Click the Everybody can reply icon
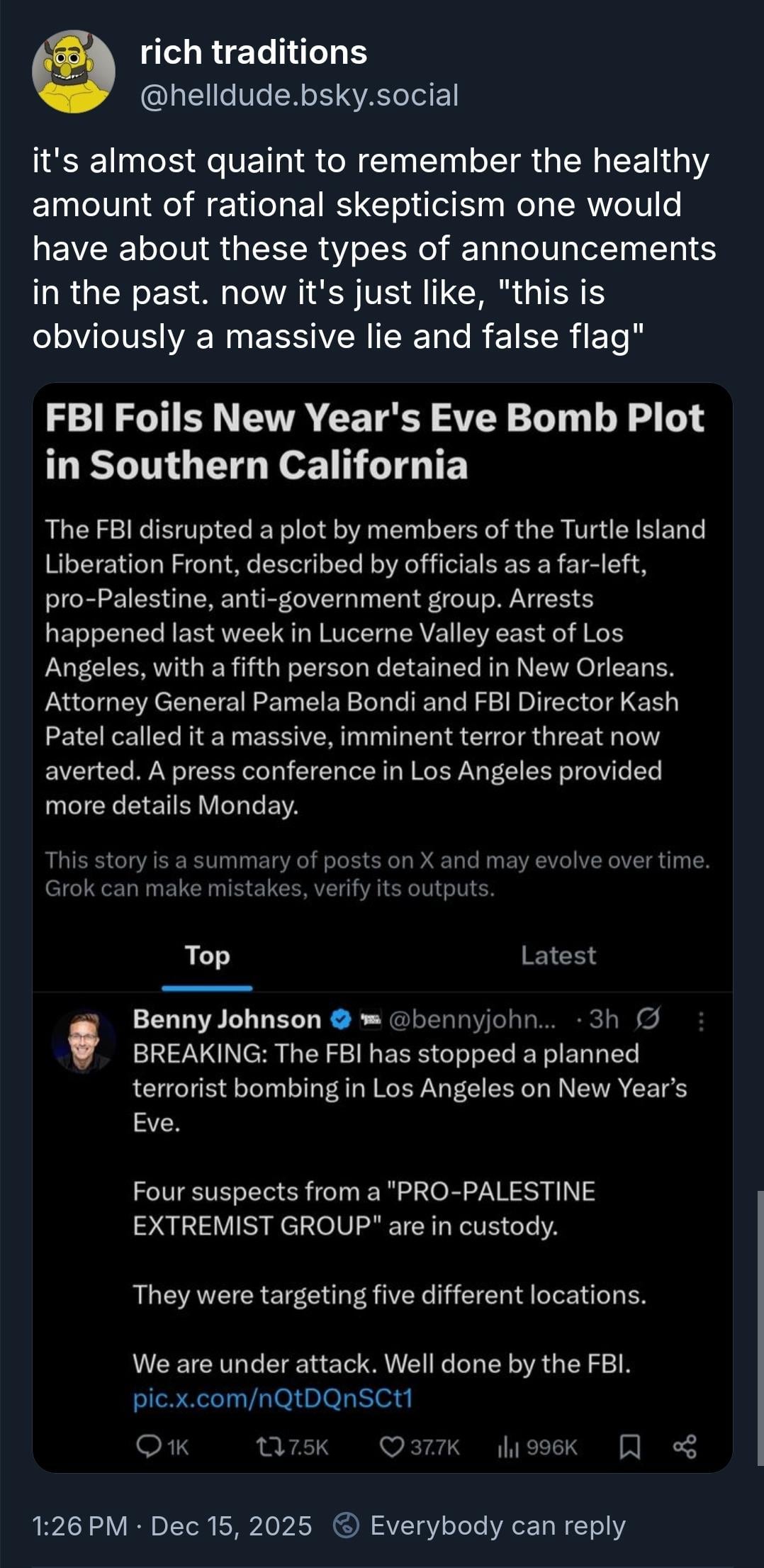This screenshot has width=764, height=1568. coord(346,1525)
